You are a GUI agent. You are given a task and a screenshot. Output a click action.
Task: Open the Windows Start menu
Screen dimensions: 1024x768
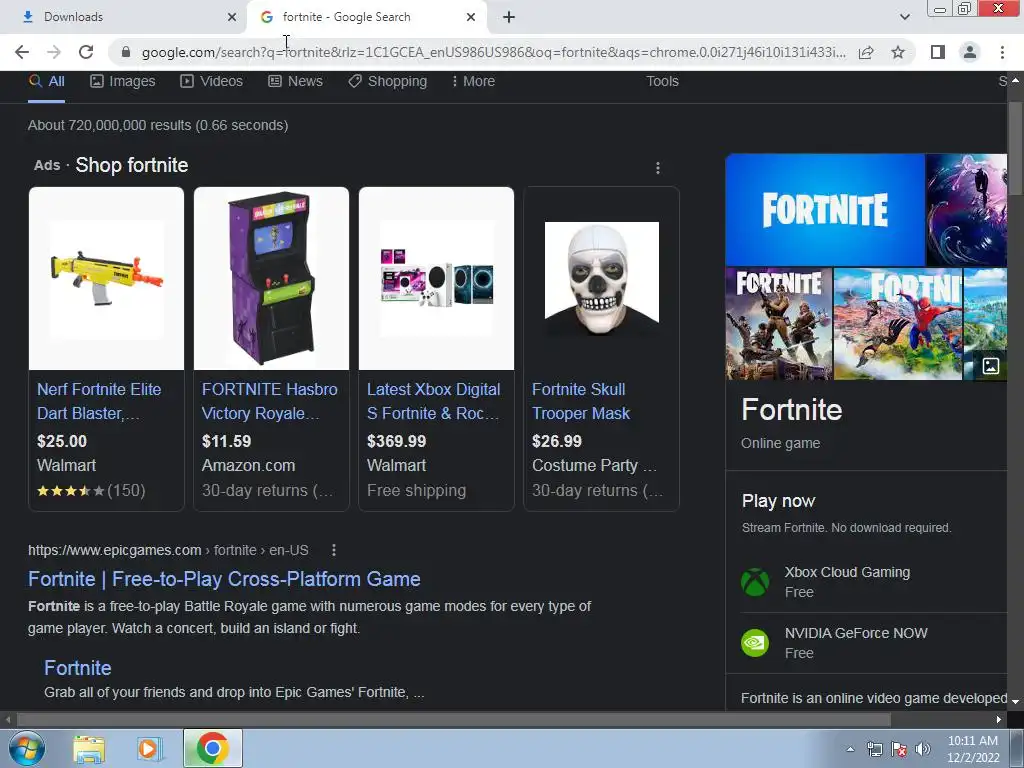pos(26,748)
